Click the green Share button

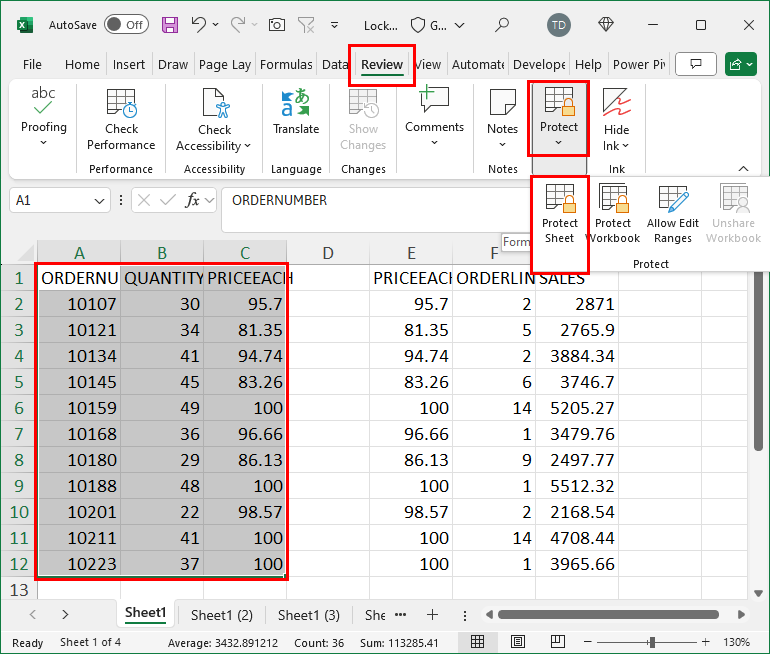741,64
